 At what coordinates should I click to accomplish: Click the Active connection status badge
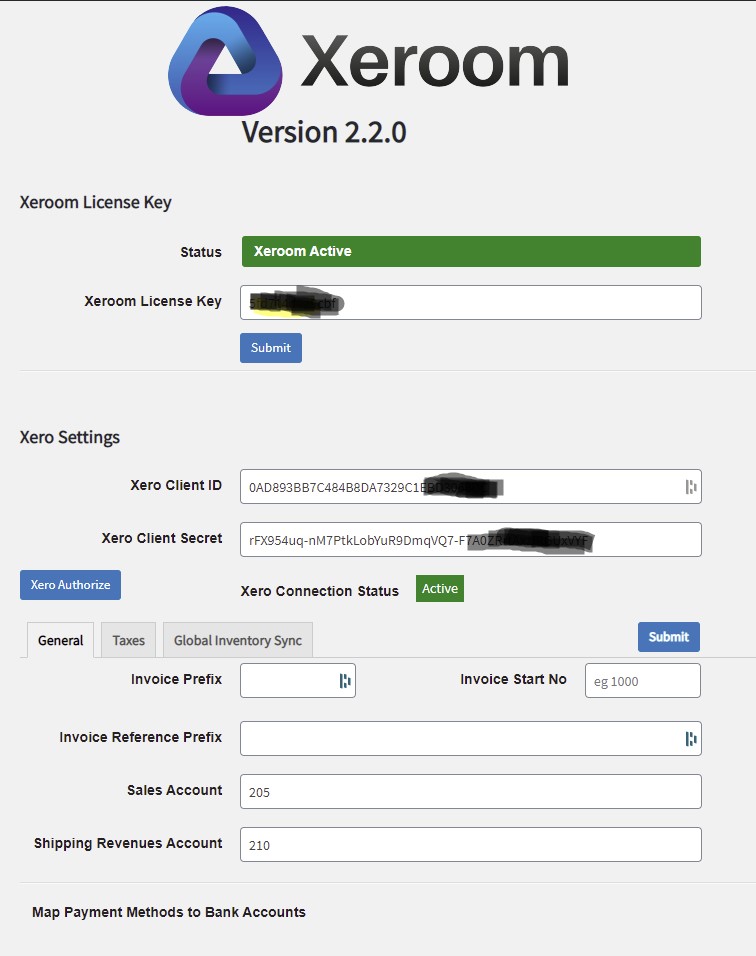pyautogui.click(x=440, y=588)
